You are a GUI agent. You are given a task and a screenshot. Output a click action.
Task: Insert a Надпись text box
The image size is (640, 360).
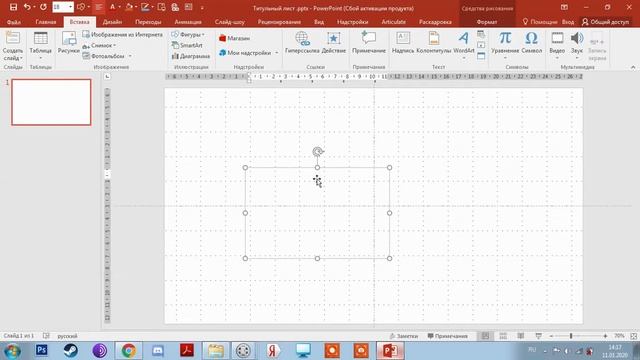(403, 43)
